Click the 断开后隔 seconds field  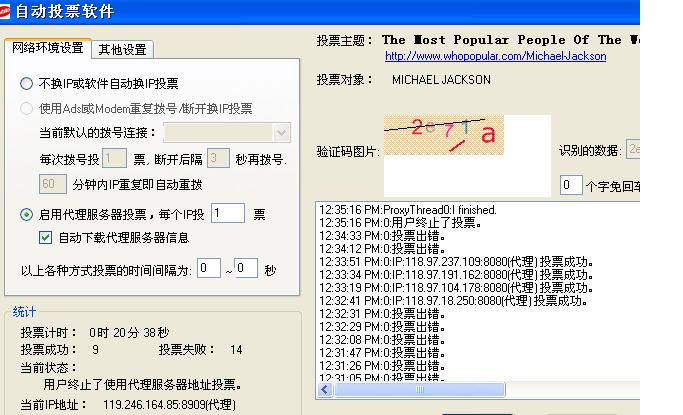coord(218,158)
